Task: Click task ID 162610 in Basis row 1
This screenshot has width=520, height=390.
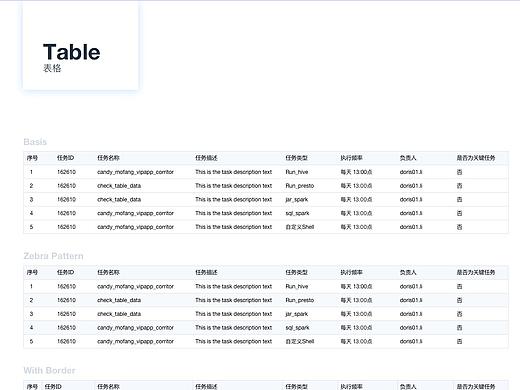Action: pyautogui.click(x=66, y=172)
